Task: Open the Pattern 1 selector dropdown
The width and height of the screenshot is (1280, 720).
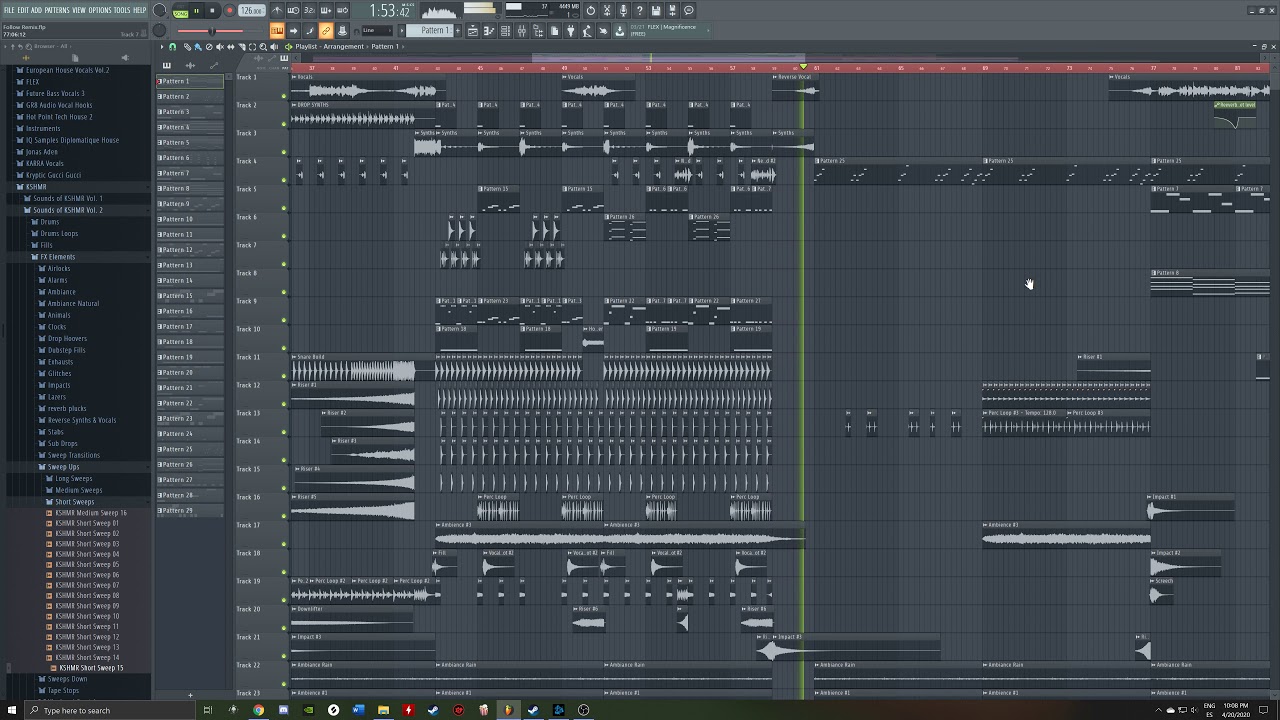Action: [430, 31]
